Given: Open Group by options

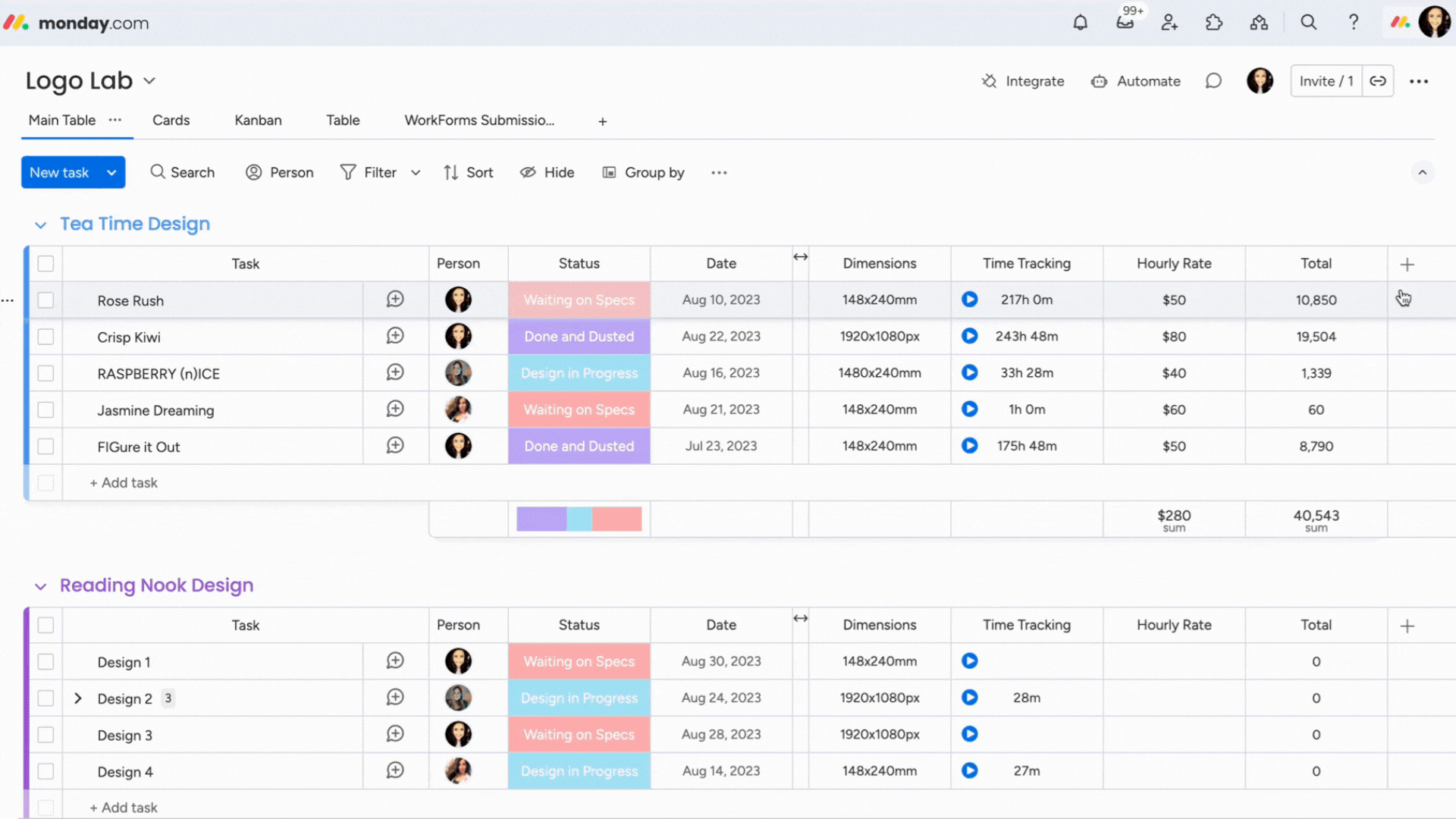Looking at the screenshot, I should 643,173.
